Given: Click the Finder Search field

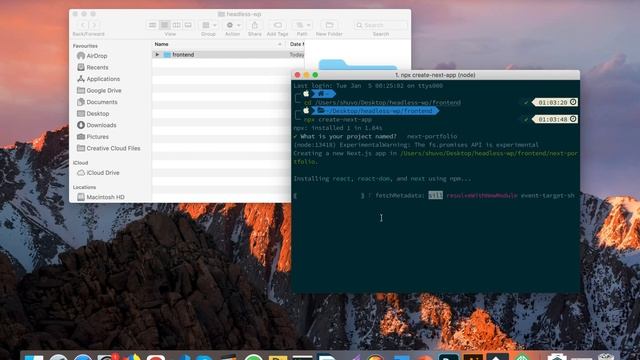Looking at the screenshot, I should coord(381,25).
